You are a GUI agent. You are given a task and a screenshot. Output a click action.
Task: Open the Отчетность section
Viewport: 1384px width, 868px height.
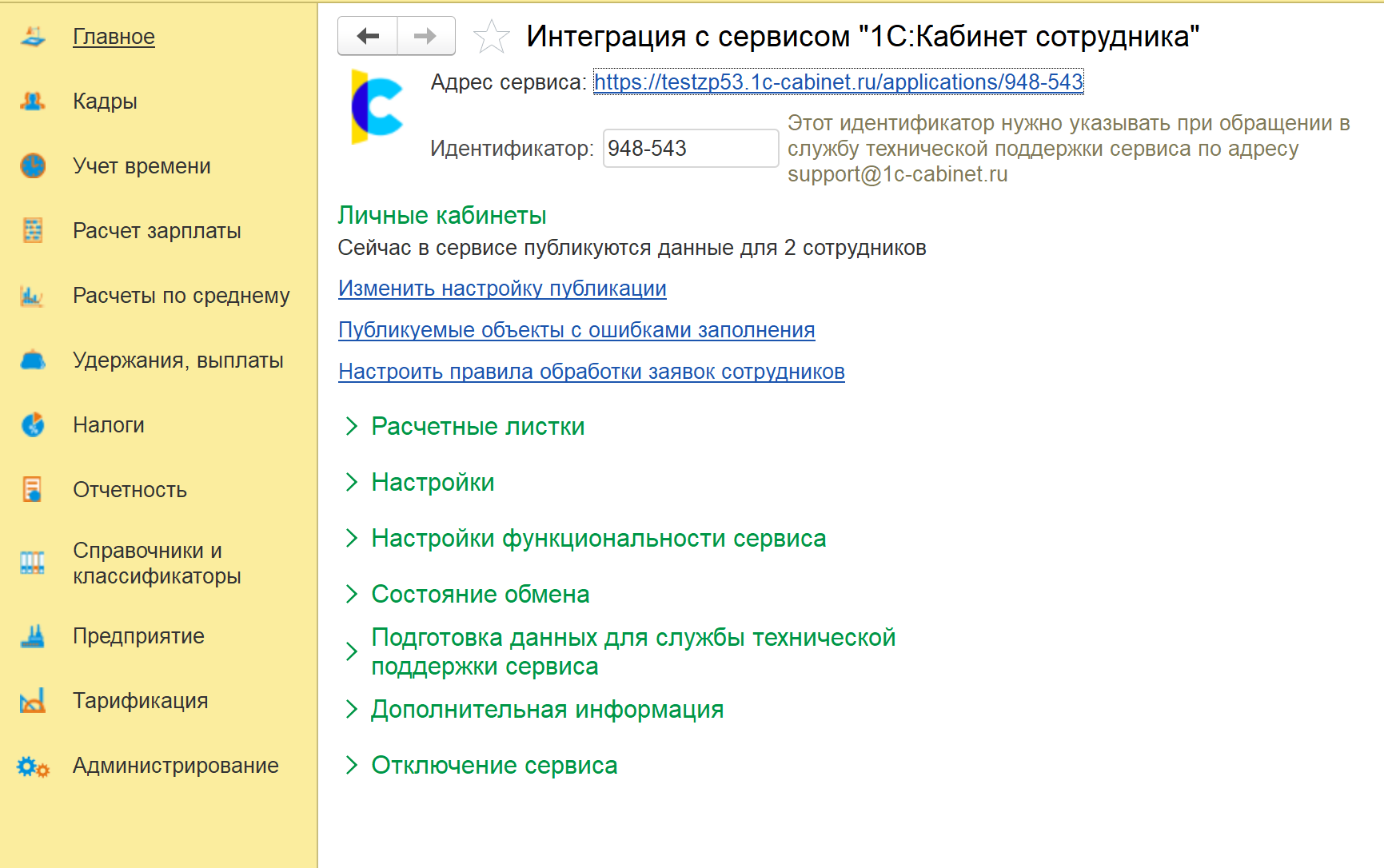130,490
